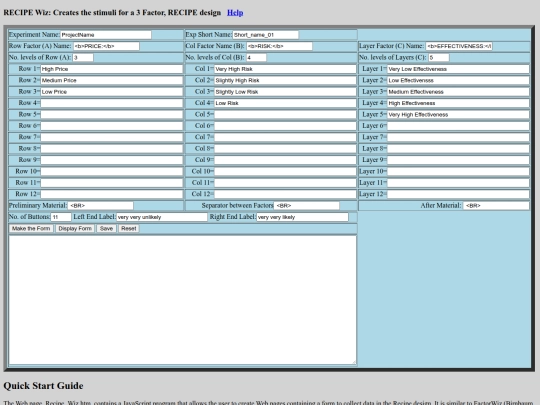Edit Layer 2 field Low Effectiveness
The height and width of the screenshot is (405, 540).
point(458,80)
